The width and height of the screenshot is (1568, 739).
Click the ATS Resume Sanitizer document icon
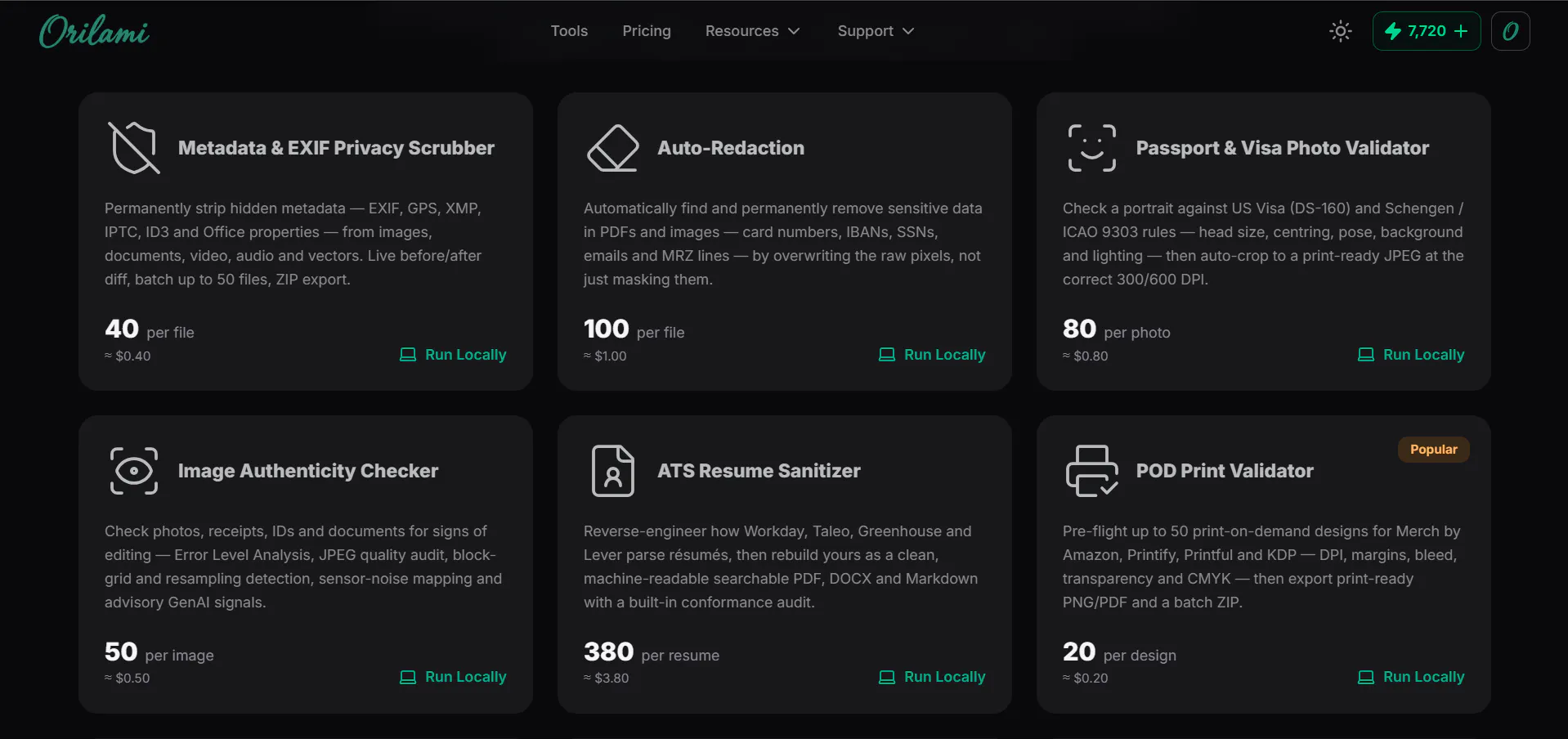tap(613, 471)
